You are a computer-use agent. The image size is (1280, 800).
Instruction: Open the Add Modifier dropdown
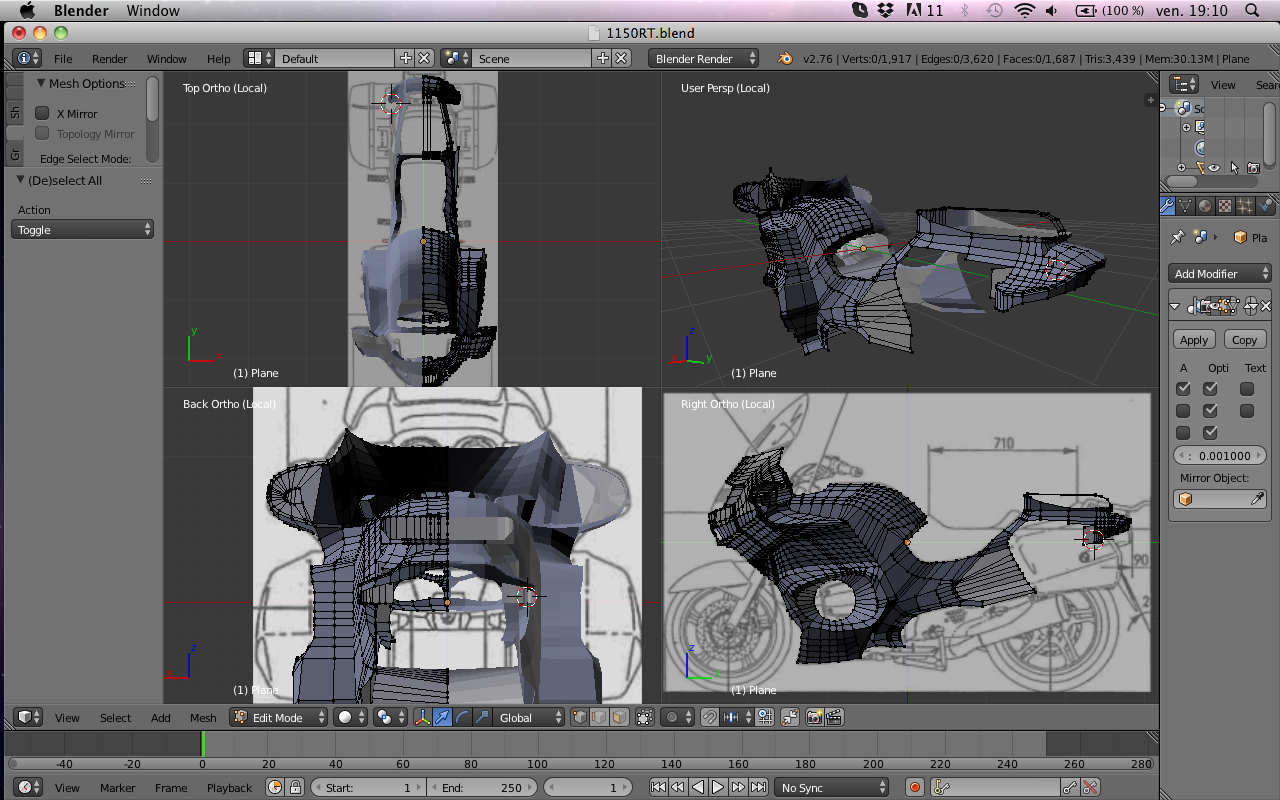1219,273
